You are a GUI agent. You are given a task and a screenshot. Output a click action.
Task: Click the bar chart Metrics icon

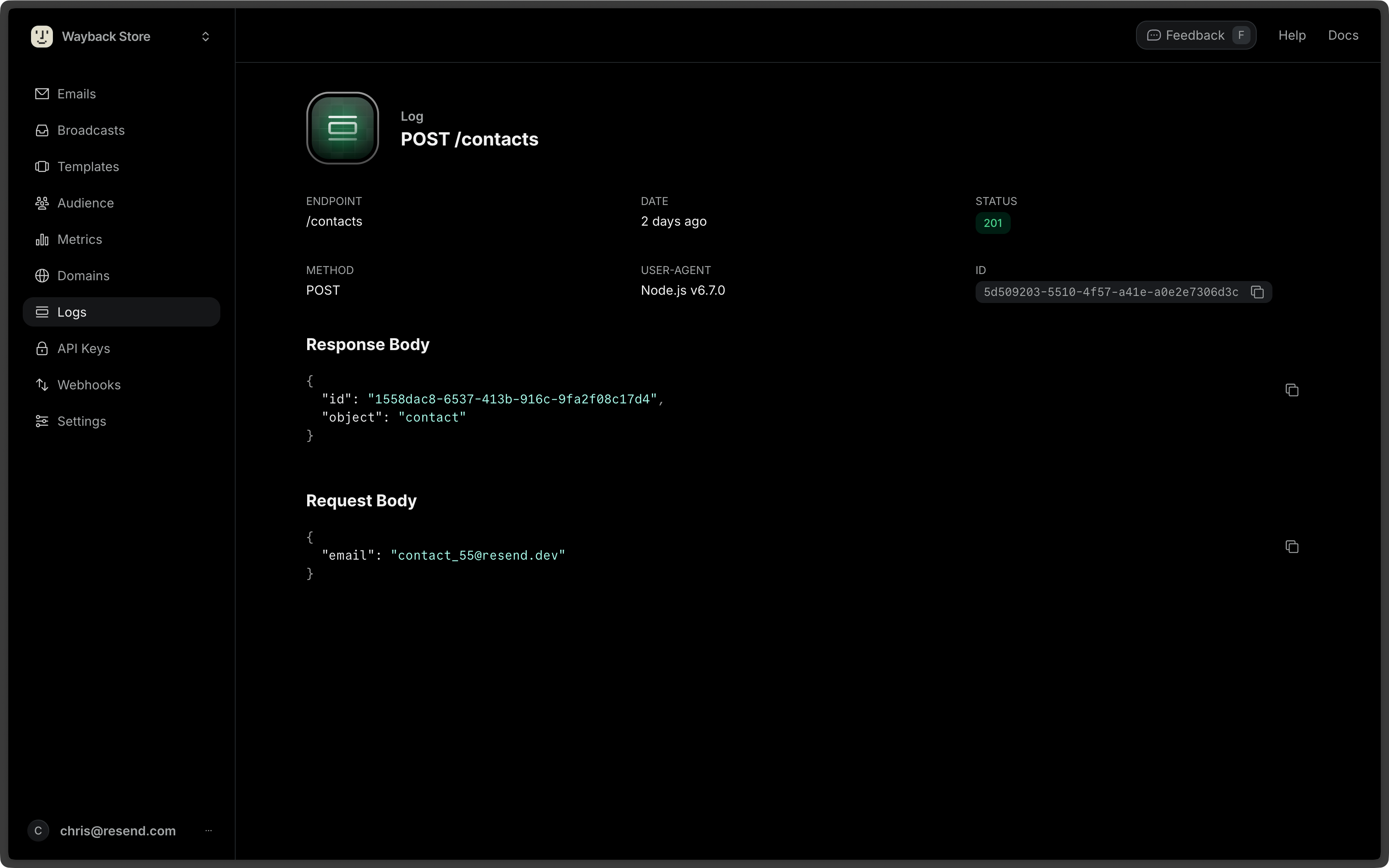coord(42,239)
